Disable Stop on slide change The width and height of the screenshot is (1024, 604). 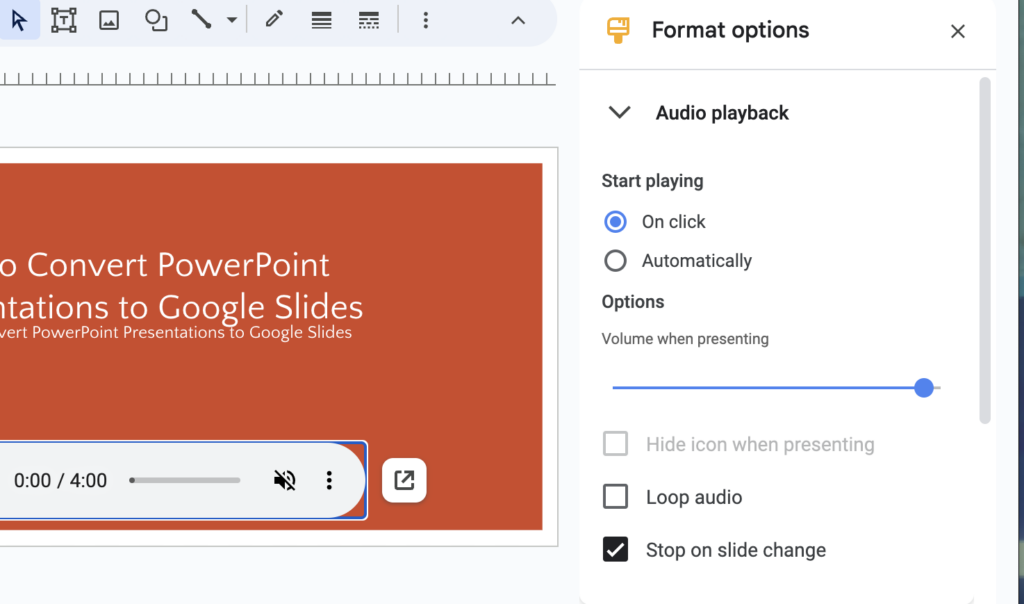coord(615,549)
